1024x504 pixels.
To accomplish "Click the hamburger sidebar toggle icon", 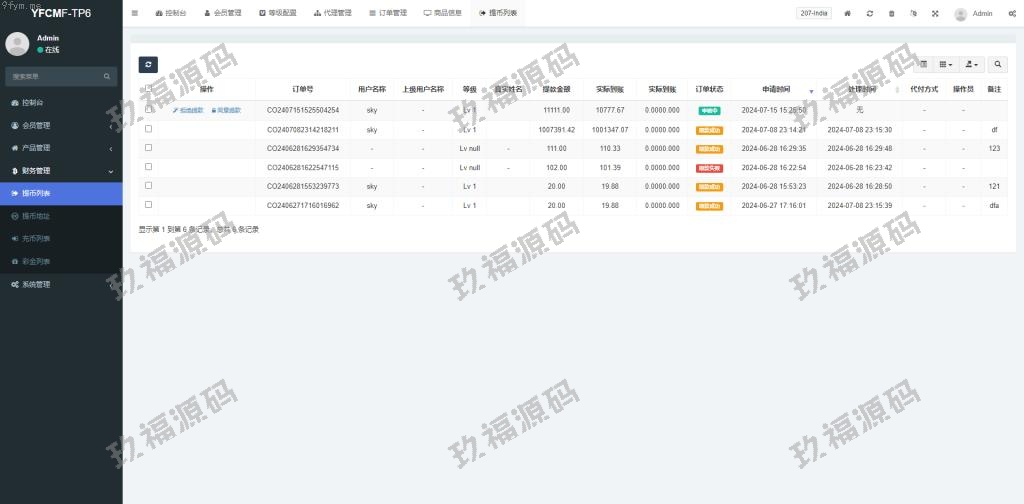I will (135, 13).
